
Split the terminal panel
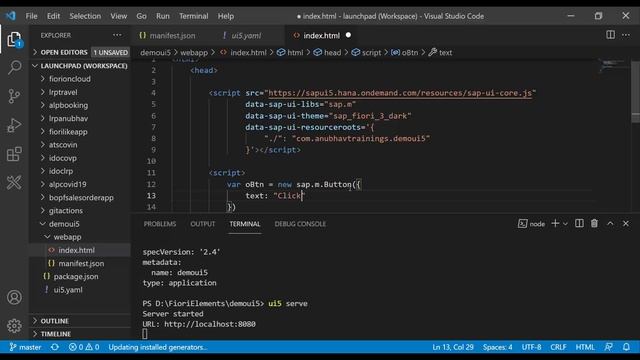point(579,223)
